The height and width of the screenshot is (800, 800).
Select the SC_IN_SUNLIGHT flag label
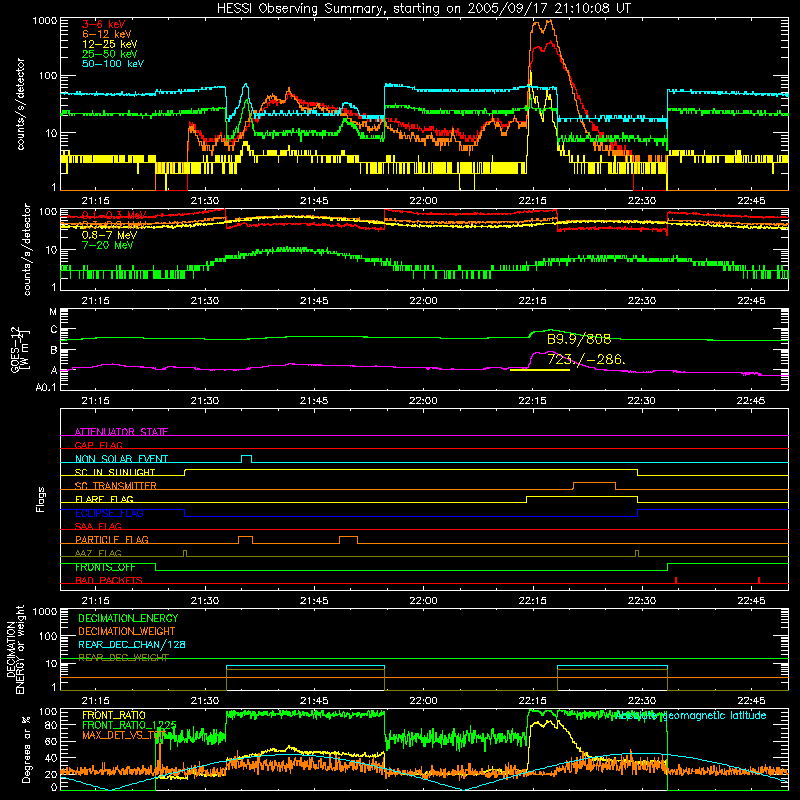tap(115, 472)
